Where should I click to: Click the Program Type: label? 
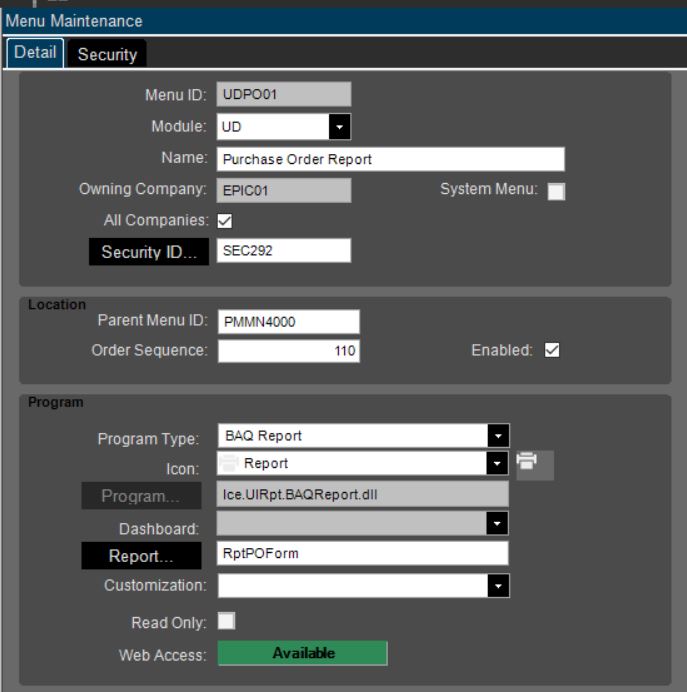point(148,439)
